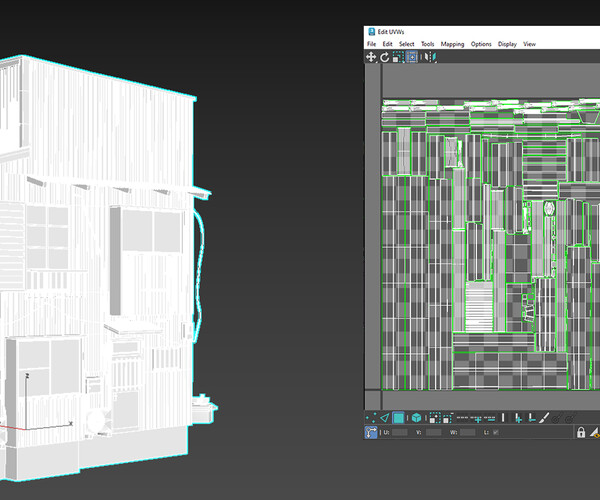Select the Rotate UV tool
The image size is (600, 500).
click(x=384, y=57)
